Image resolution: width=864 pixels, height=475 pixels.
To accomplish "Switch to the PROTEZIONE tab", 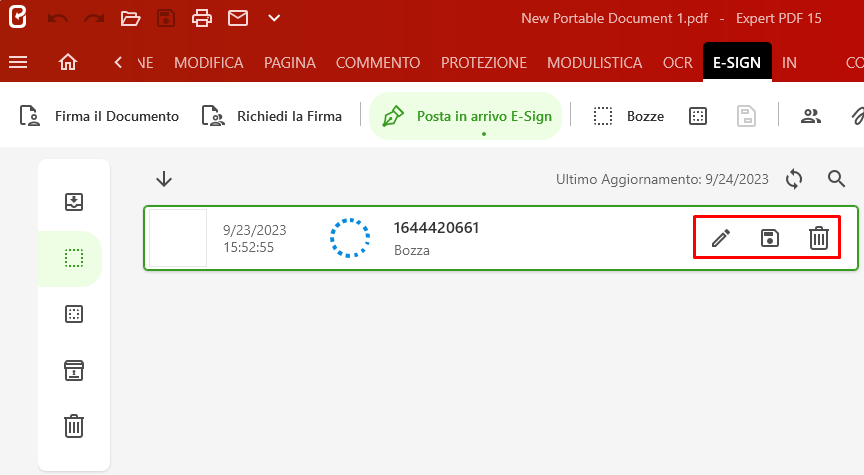I will point(484,63).
